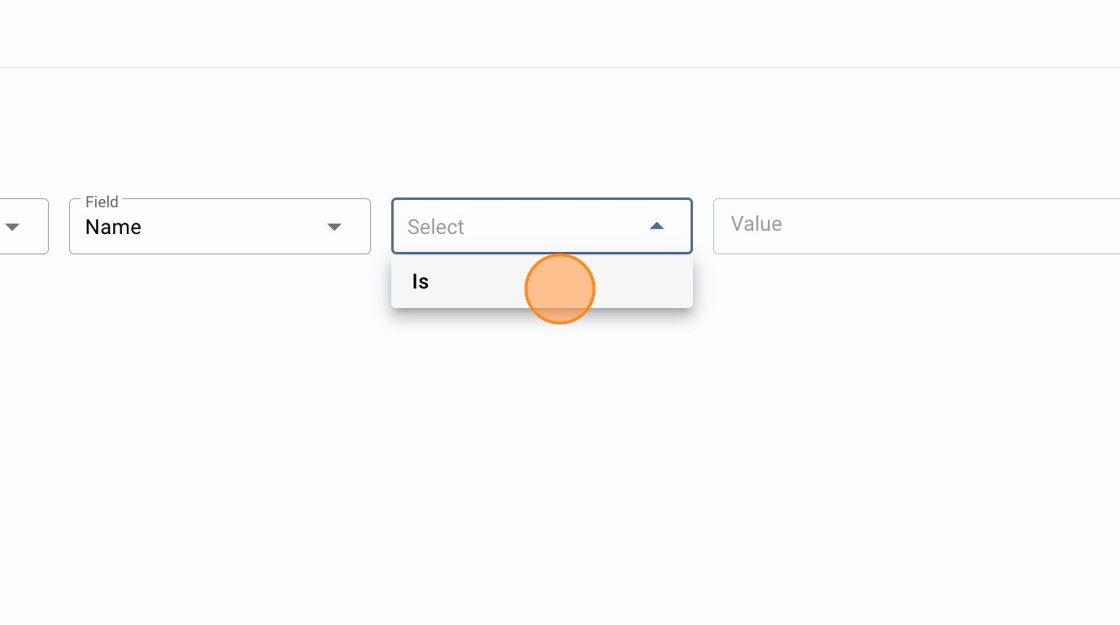
Task: Click the "Field" label above Name
Action: pyautogui.click(x=102, y=202)
